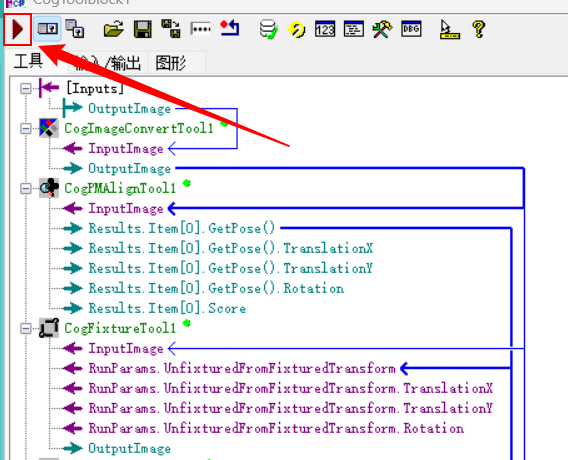Collapse the [Inputs] tree node
Image resolution: width=568 pixels, height=460 pixels.
tap(26, 88)
